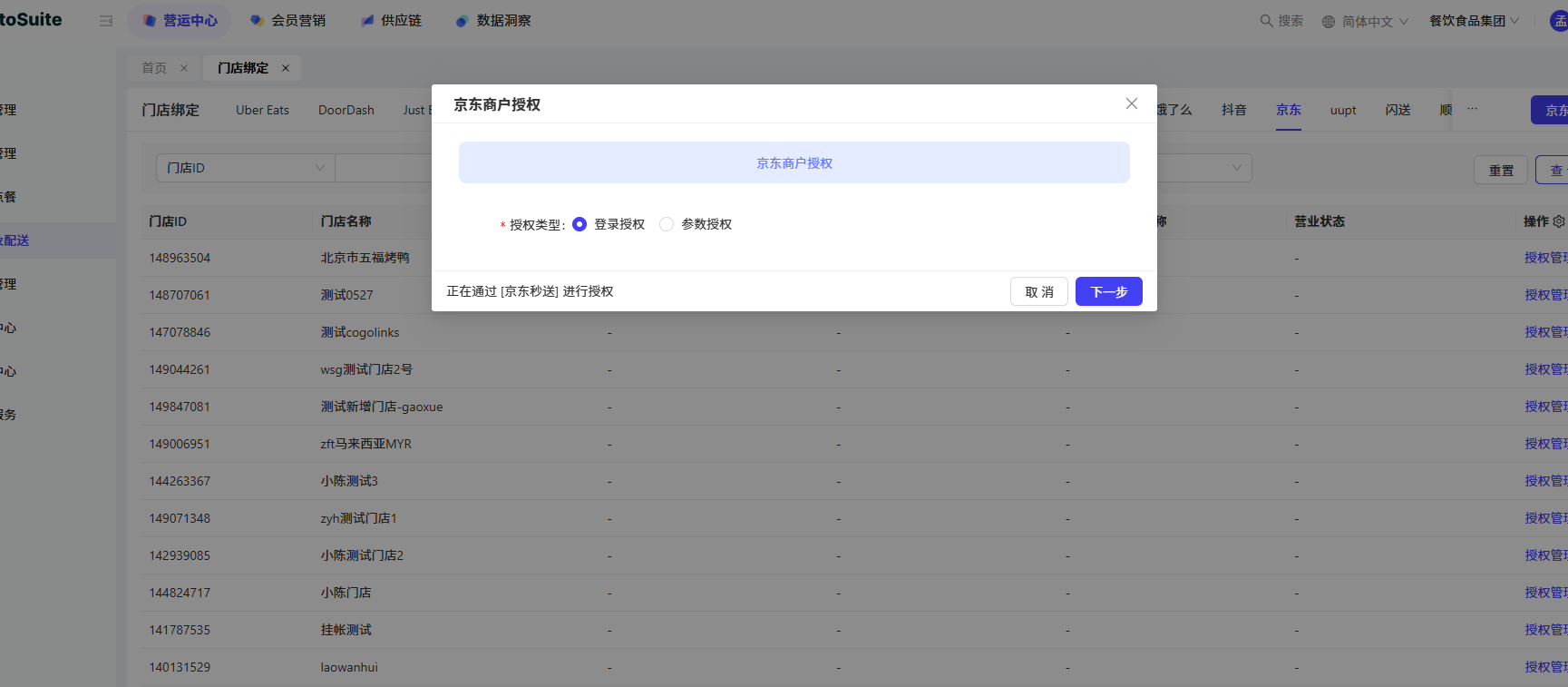Switch to the 闪送 tab
1568x687 pixels.
pos(1398,110)
